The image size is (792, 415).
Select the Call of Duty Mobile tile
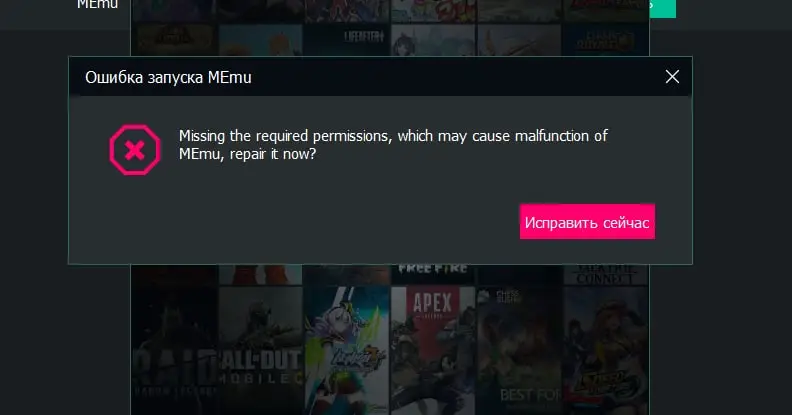261,350
